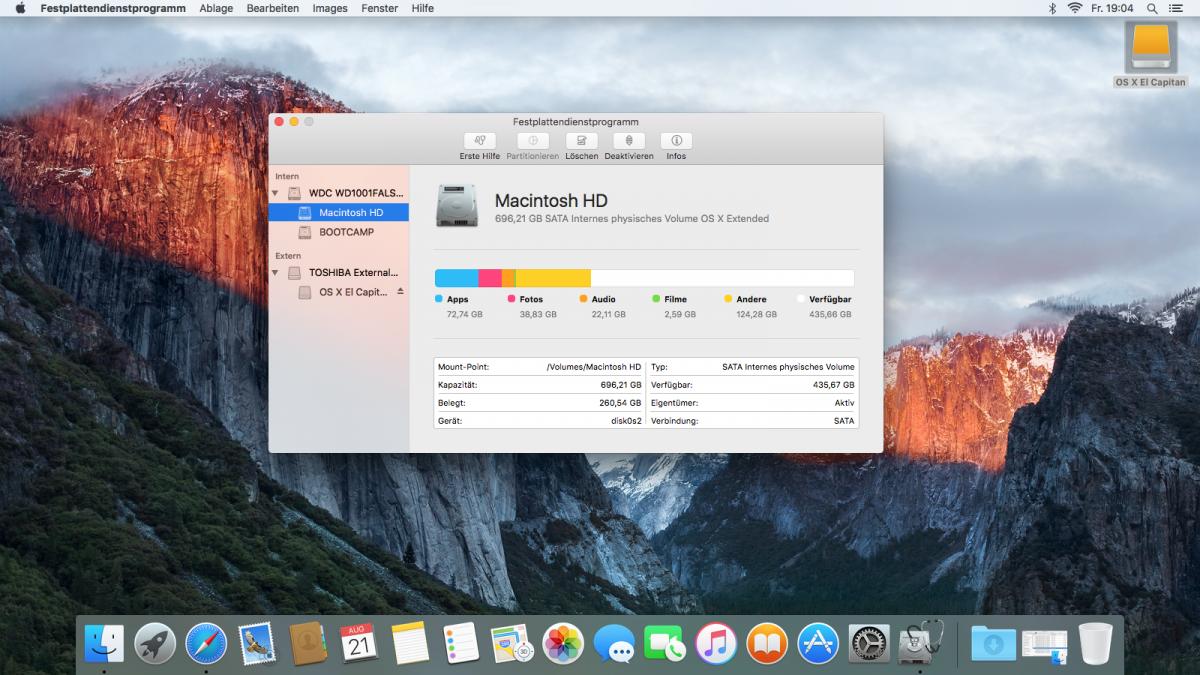Image resolution: width=1200 pixels, height=675 pixels.
Task: Click the Verfügbar legend label
Action: (x=830, y=299)
